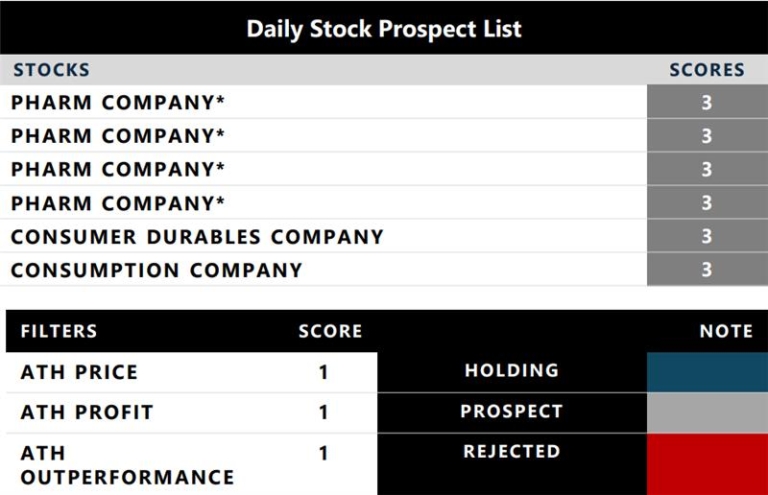Screen dimensions: 768x495
Task: Click the HOLDING legend label
Action: (x=511, y=371)
